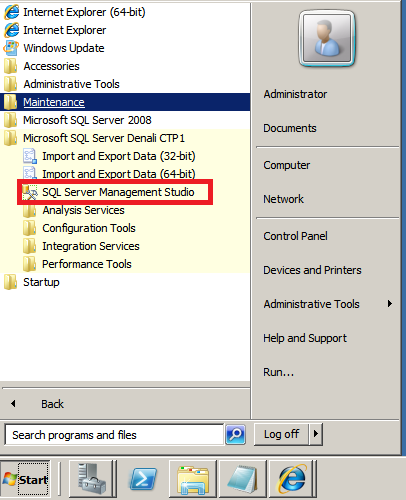The width and height of the screenshot is (406, 500).
Task: Click the Log off button
Action: 281,434
